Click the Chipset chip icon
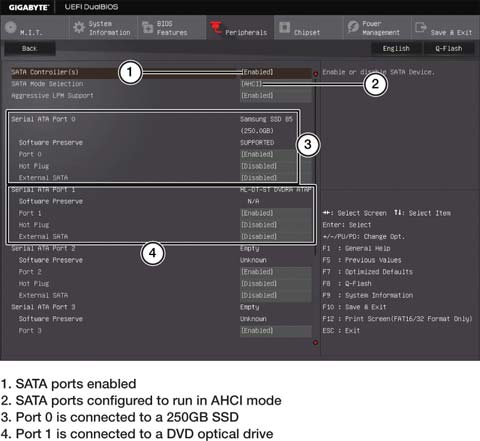 tap(284, 27)
